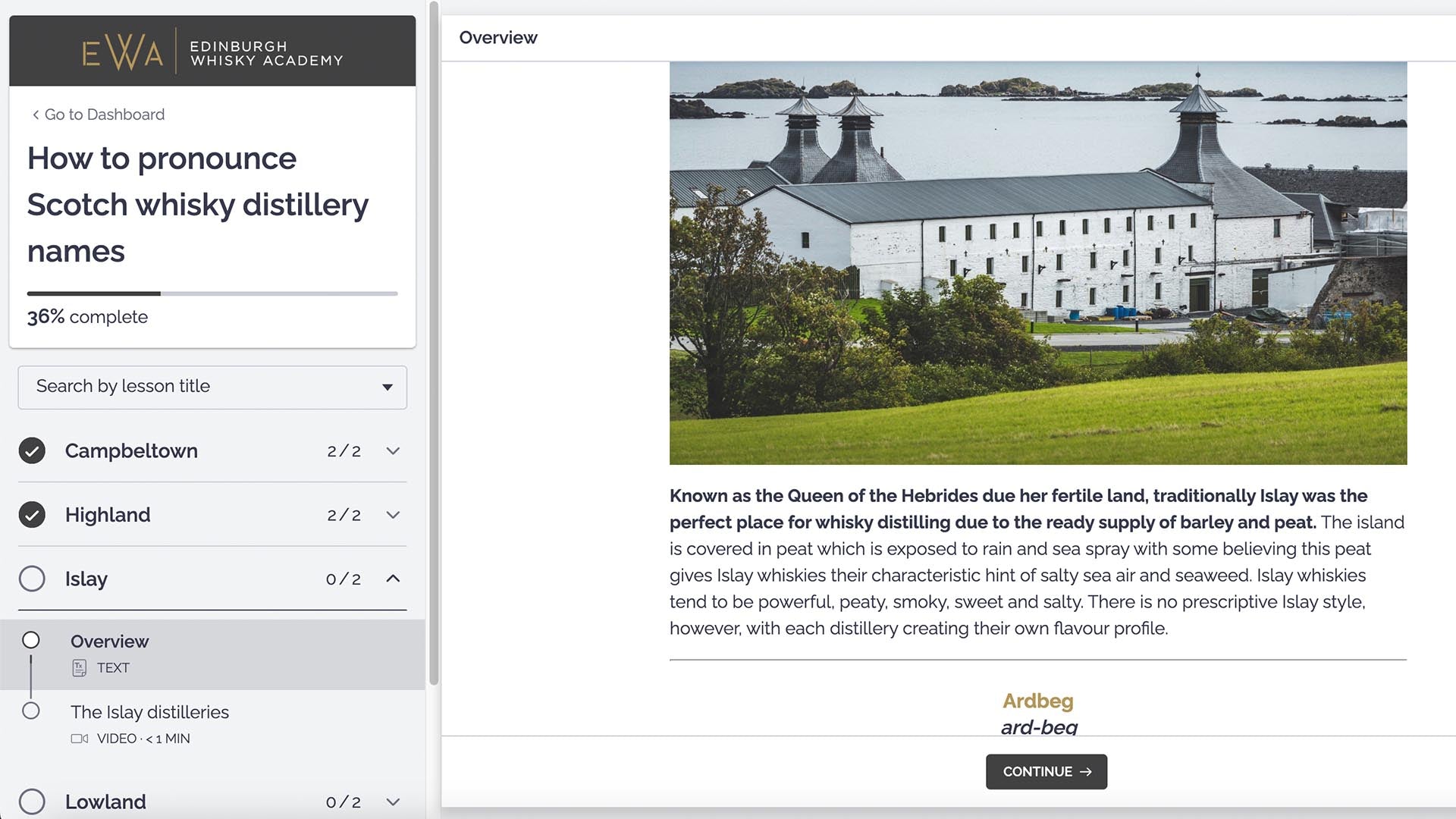This screenshot has width=1456, height=819.
Task: Open the Search by lesson title dropdown
Action: (x=212, y=388)
